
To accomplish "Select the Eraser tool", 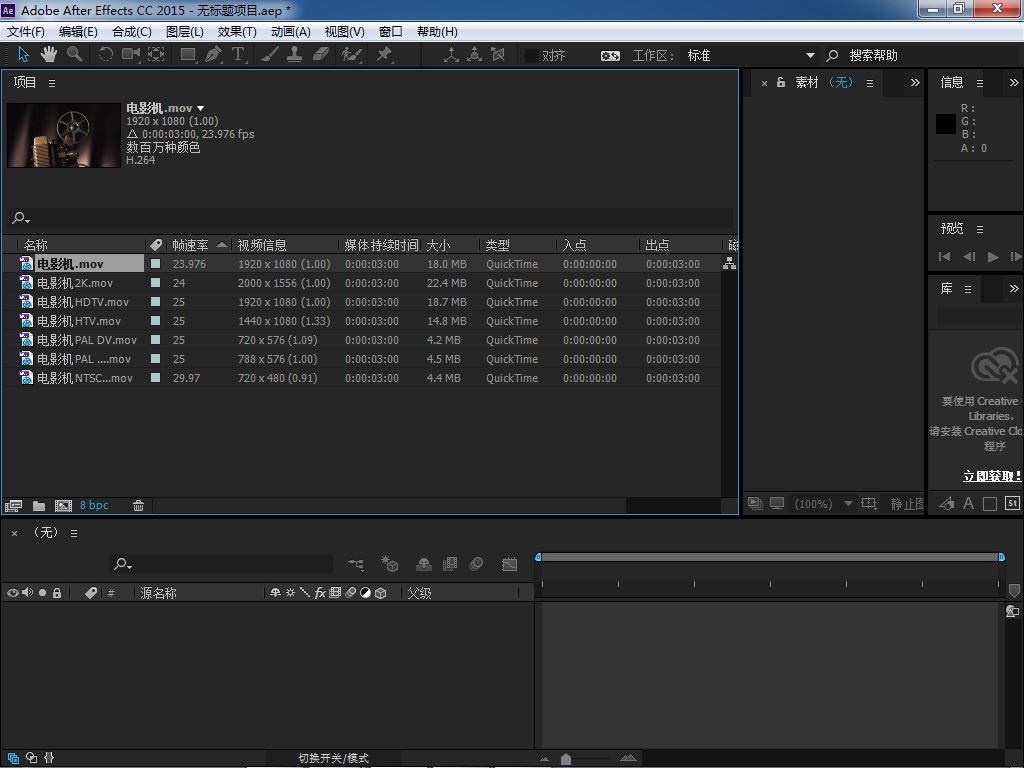I will point(320,55).
